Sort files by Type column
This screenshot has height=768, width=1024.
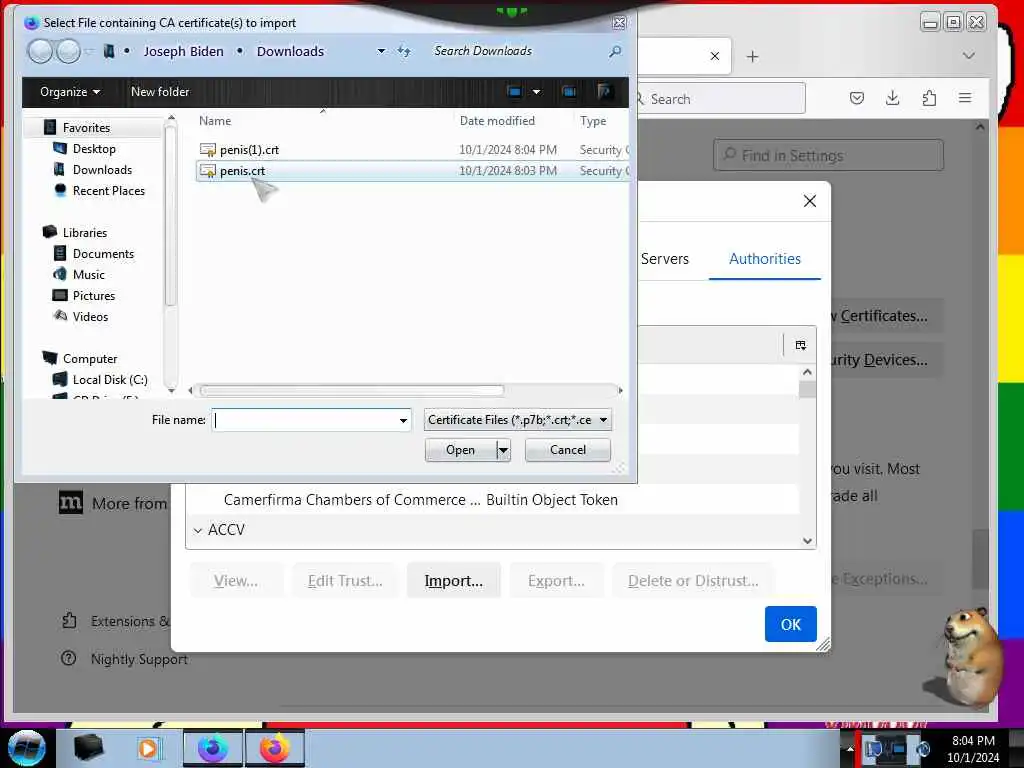coord(593,121)
